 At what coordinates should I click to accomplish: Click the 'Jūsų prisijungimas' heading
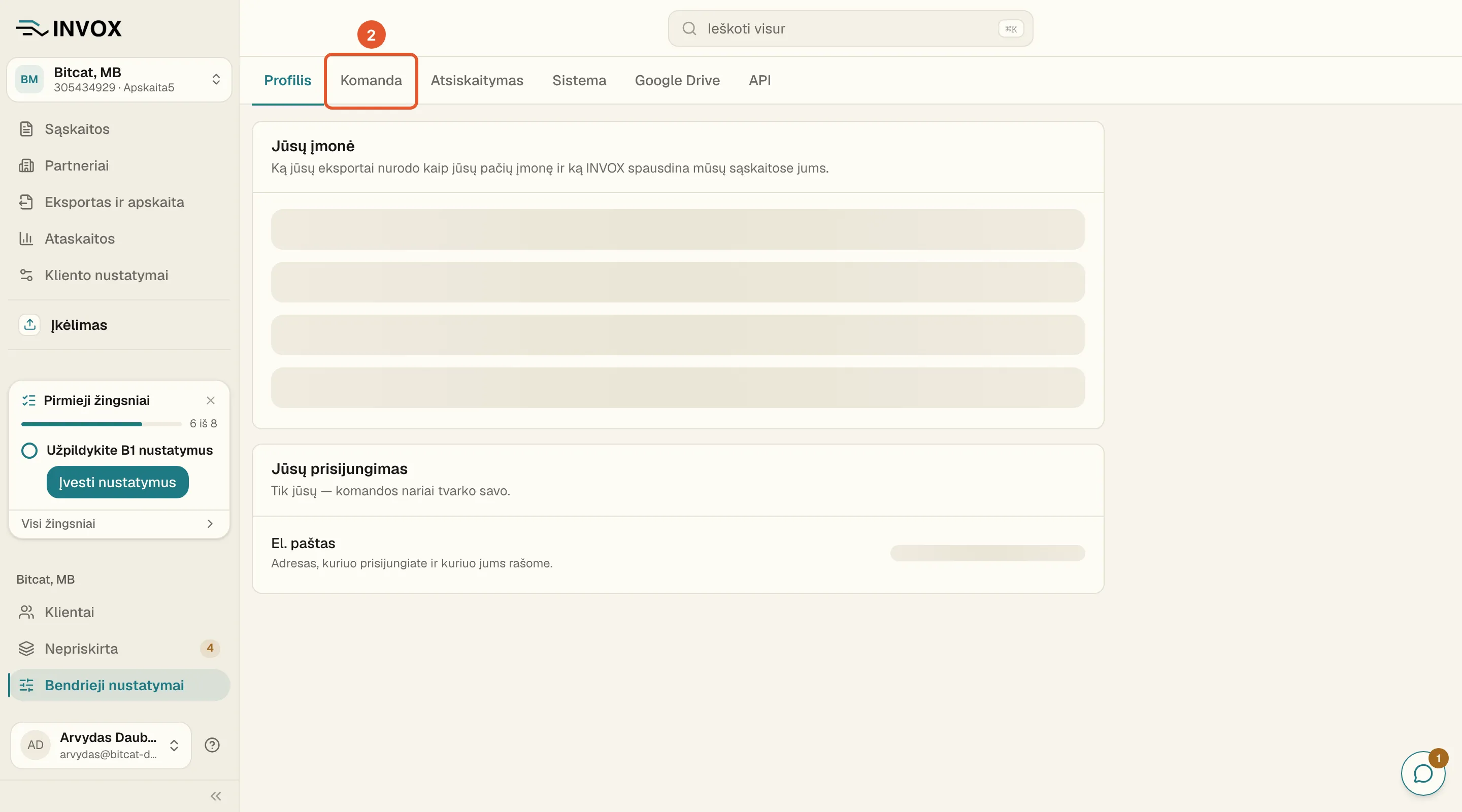[340, 469]
